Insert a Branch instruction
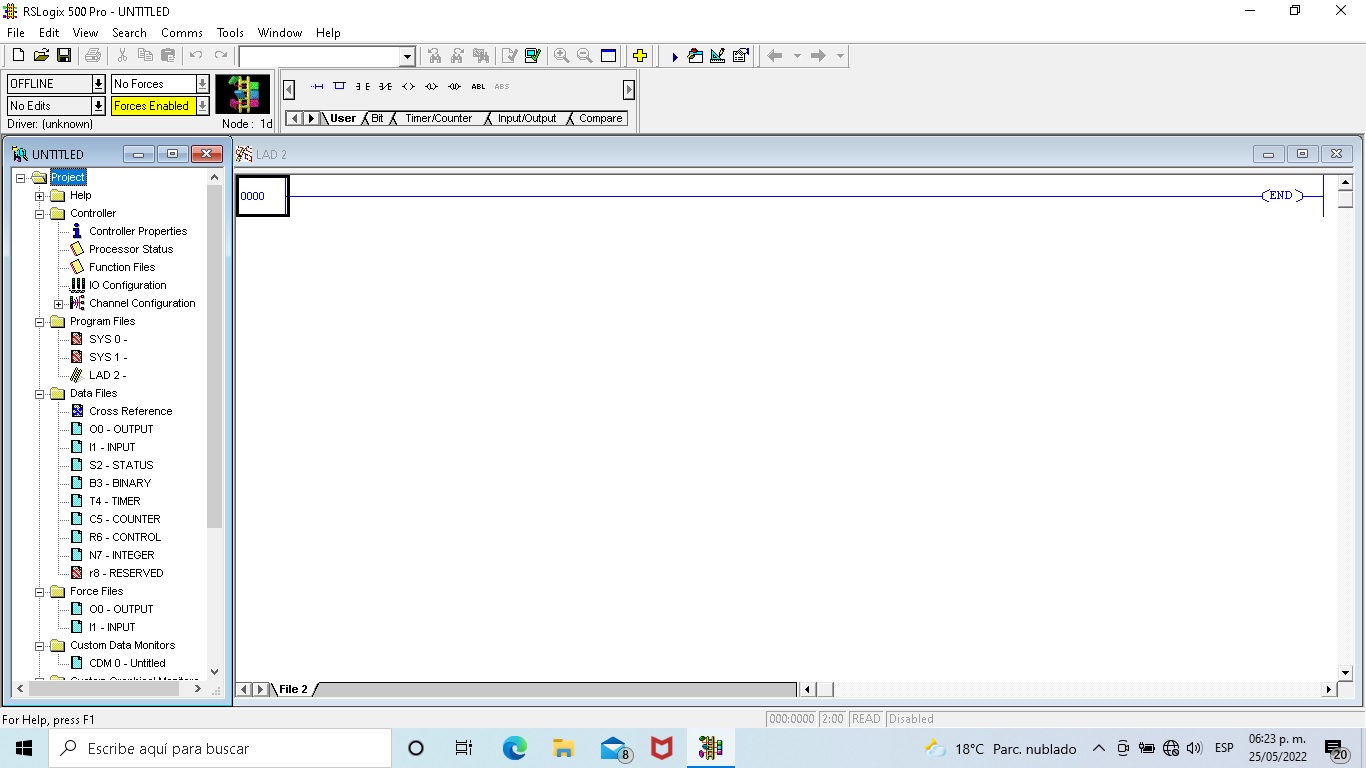Image resolution: width=1366 pixels, height=768 pixels. pyautogui.click(x=339, y=86)
